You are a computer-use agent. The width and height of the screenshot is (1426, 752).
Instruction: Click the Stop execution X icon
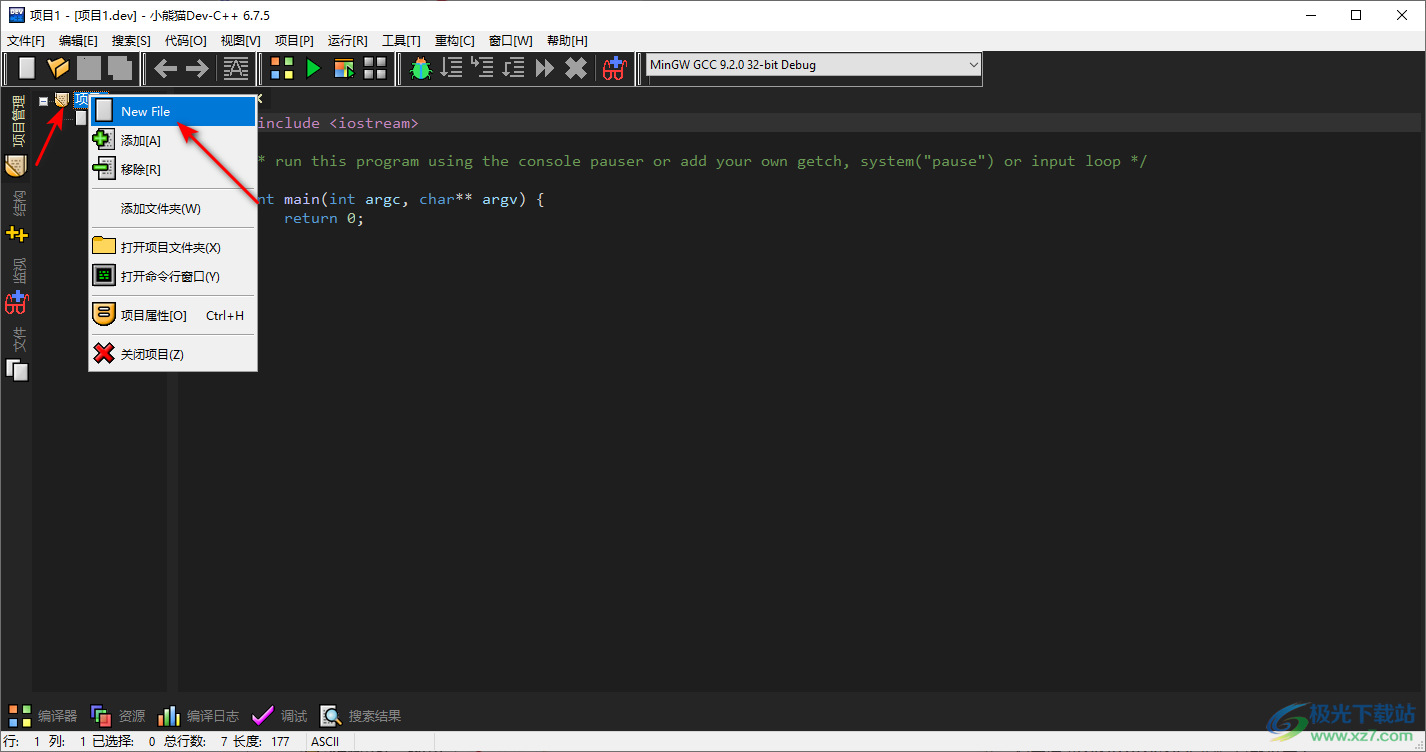(576, 68)
